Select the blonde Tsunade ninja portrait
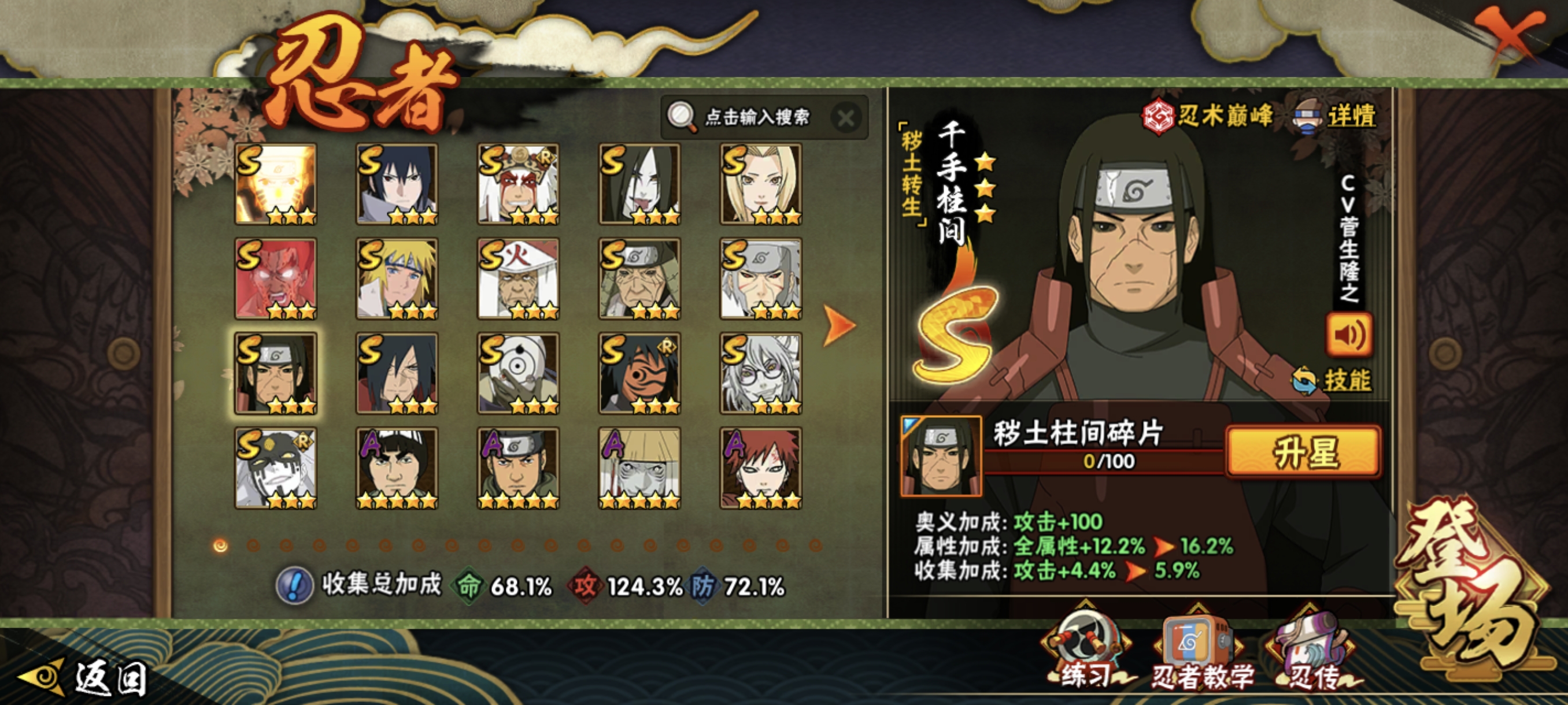Viewport: 1568px width, 705px height. coord(761,184)
